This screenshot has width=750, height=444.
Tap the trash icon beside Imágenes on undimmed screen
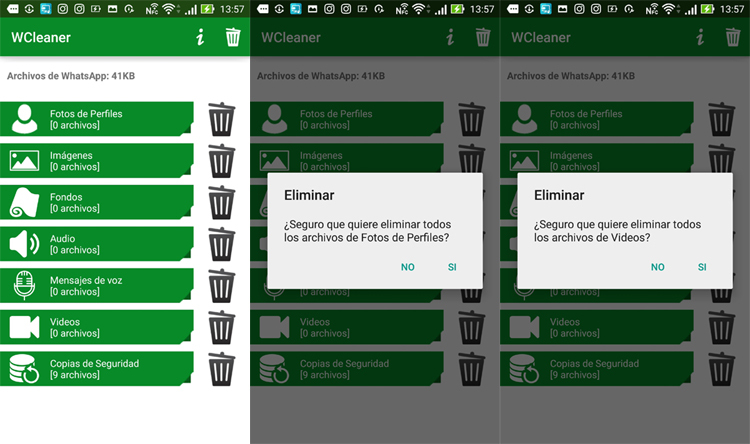tap(222, 161)
